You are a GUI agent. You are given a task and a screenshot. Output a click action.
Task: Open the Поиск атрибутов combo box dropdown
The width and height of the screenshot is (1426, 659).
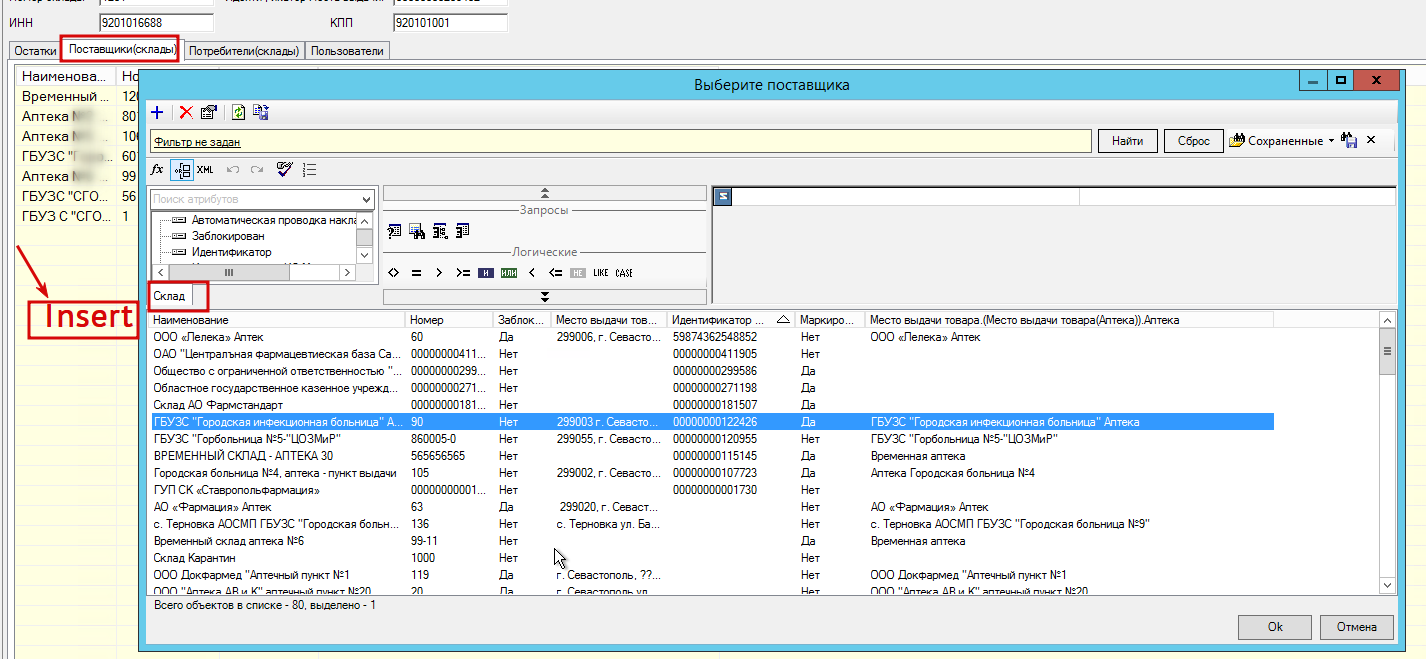[366, 199]
